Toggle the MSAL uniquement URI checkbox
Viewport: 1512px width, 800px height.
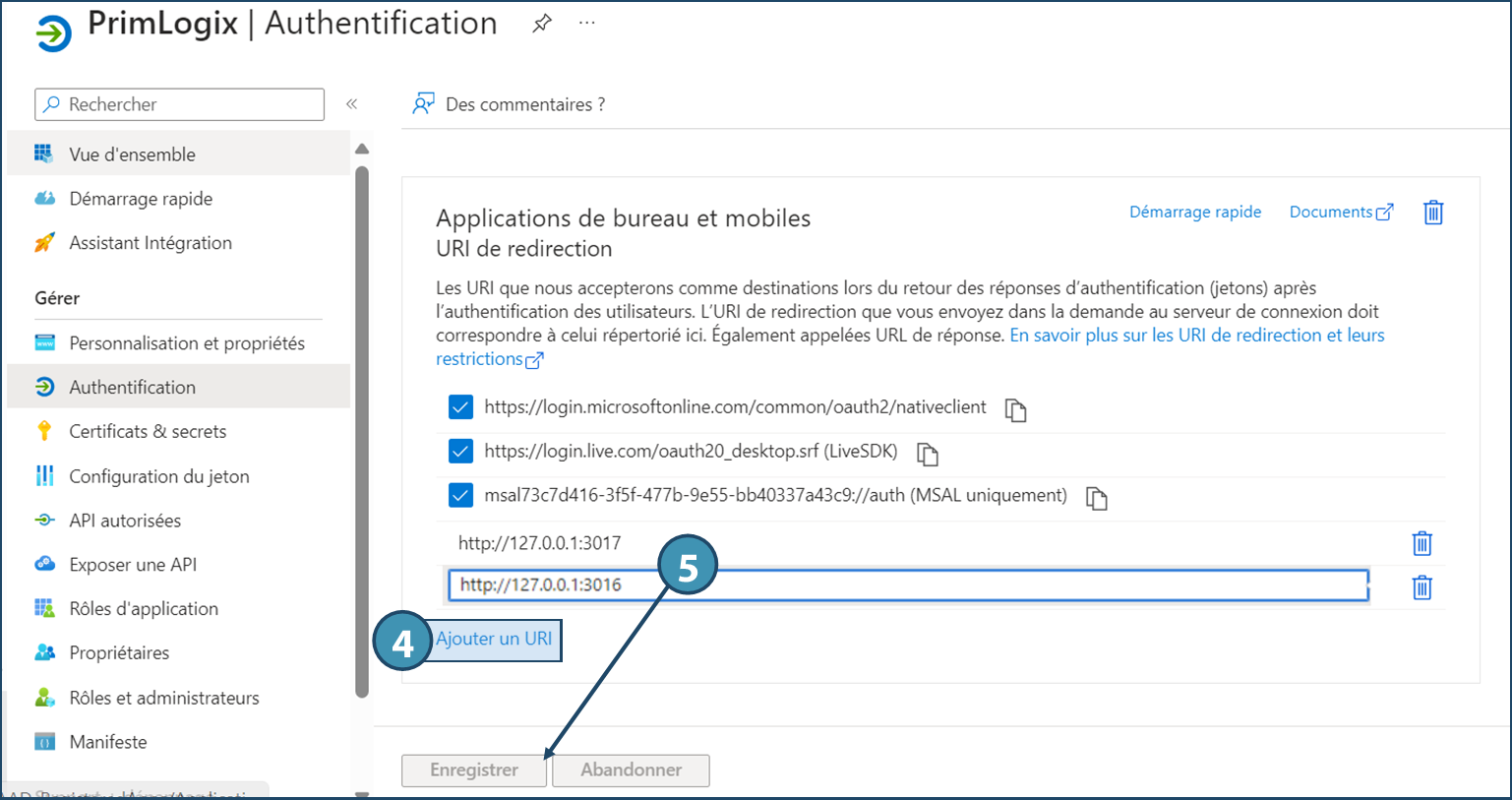pos(460,495)
